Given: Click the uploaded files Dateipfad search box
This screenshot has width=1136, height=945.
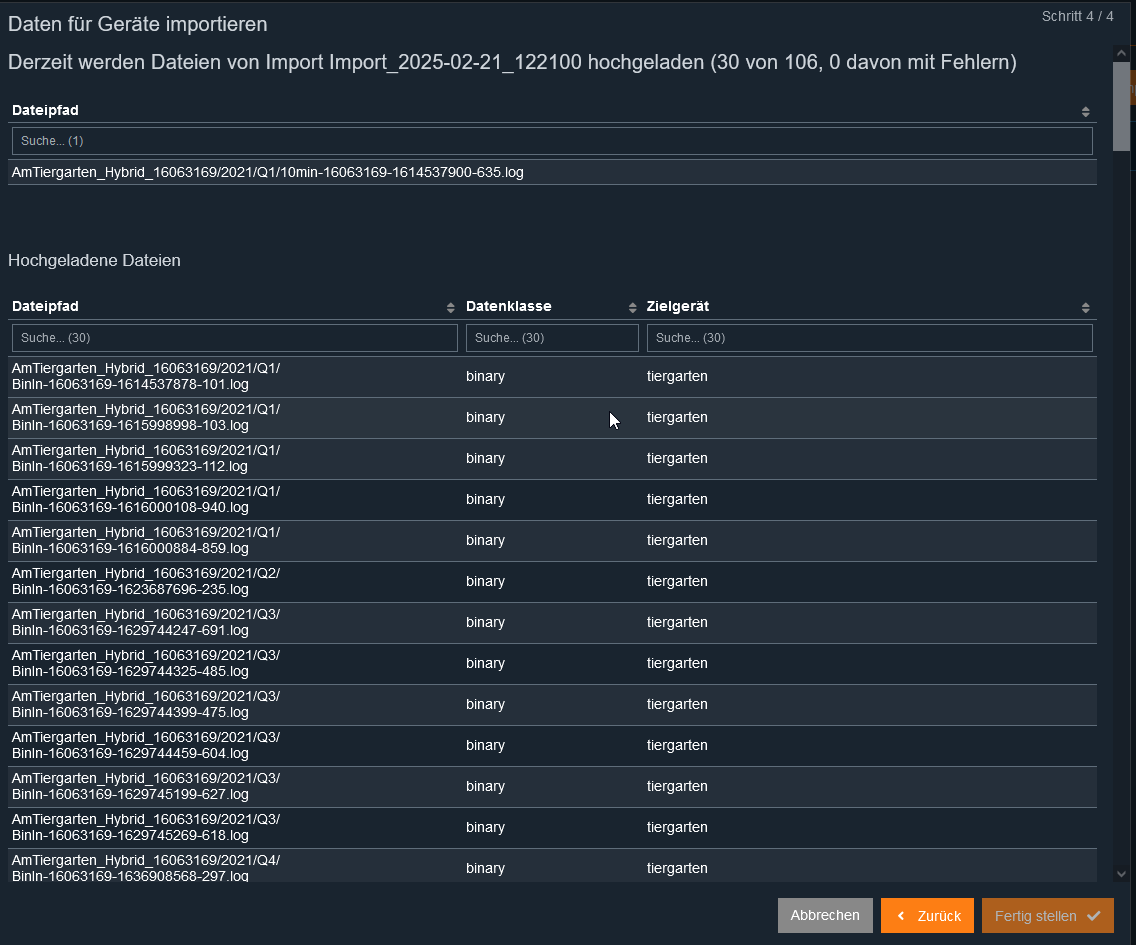Looking at the screenshot, I should click(x=234, y=338).
